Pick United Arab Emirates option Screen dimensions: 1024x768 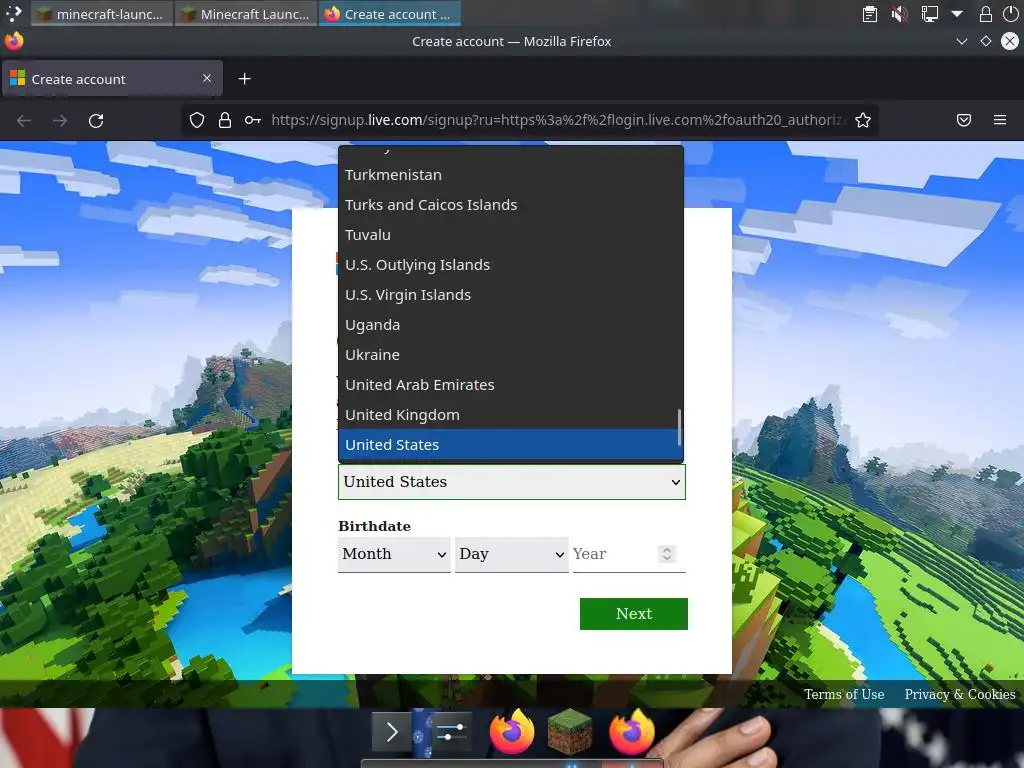pyautogui.click(x=511, y=385)
